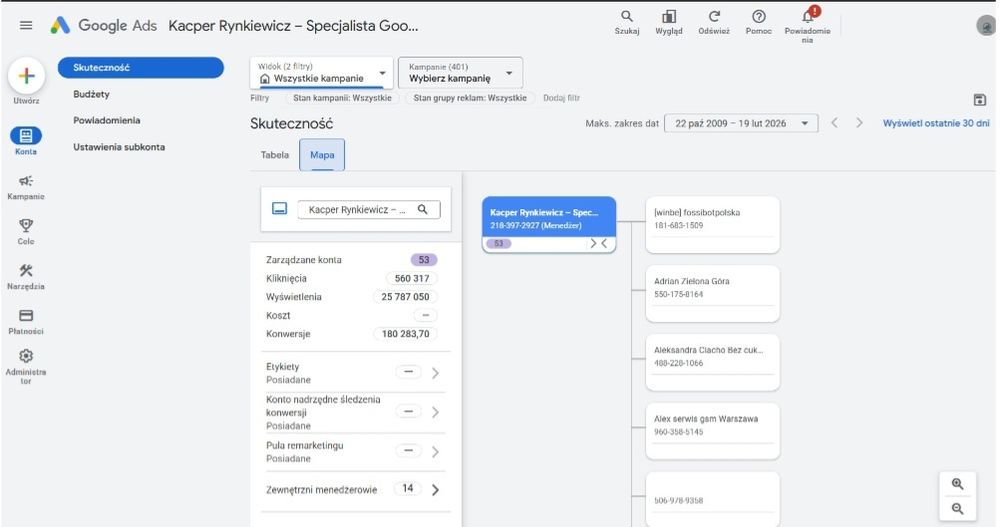Open Powiadomienia in the side menu
This screenshot has height=527, width=1000.
pos(107,120)
